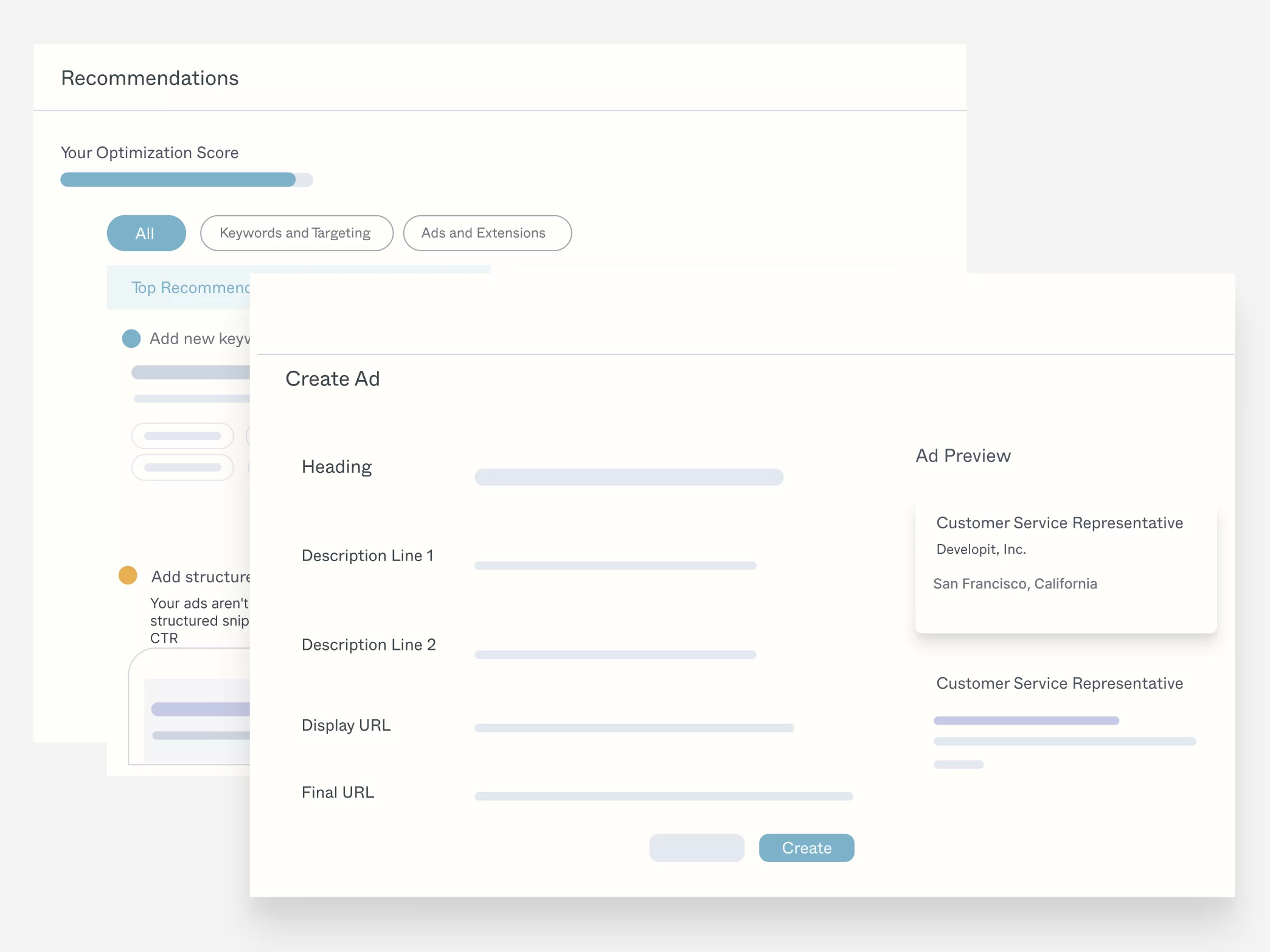The height and width of the screenshot is (952, 1270).
Task: Click second Customer Service Representative listing
Action: pyautogui.click(x=1060, y=684)
